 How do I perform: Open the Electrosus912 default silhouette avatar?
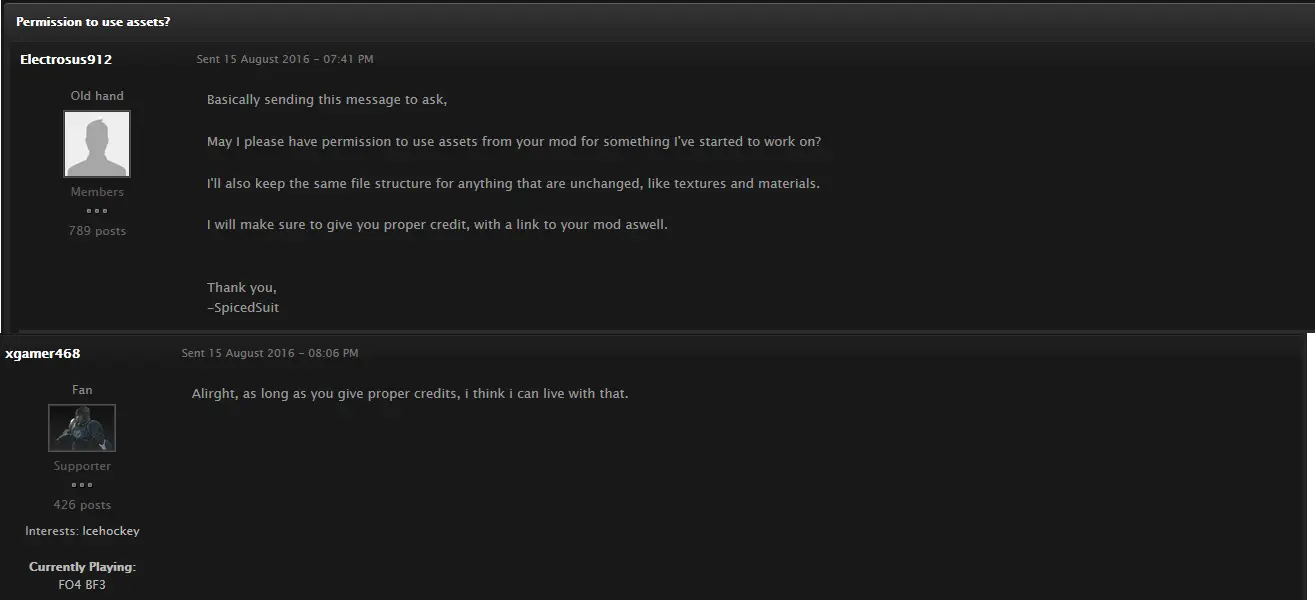(97, 144)
